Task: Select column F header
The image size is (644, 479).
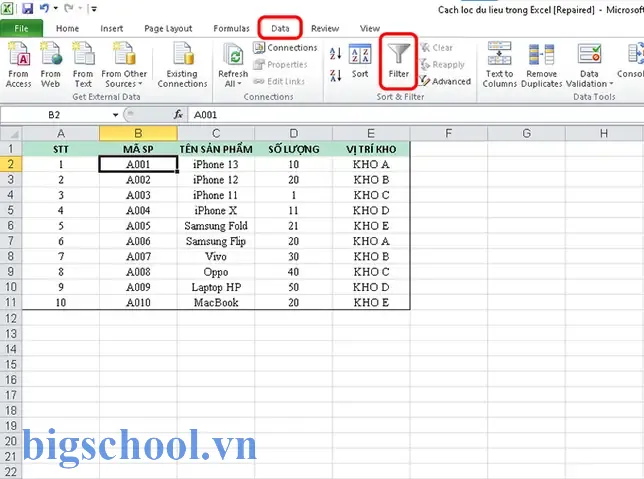Action: pos(448,134)
